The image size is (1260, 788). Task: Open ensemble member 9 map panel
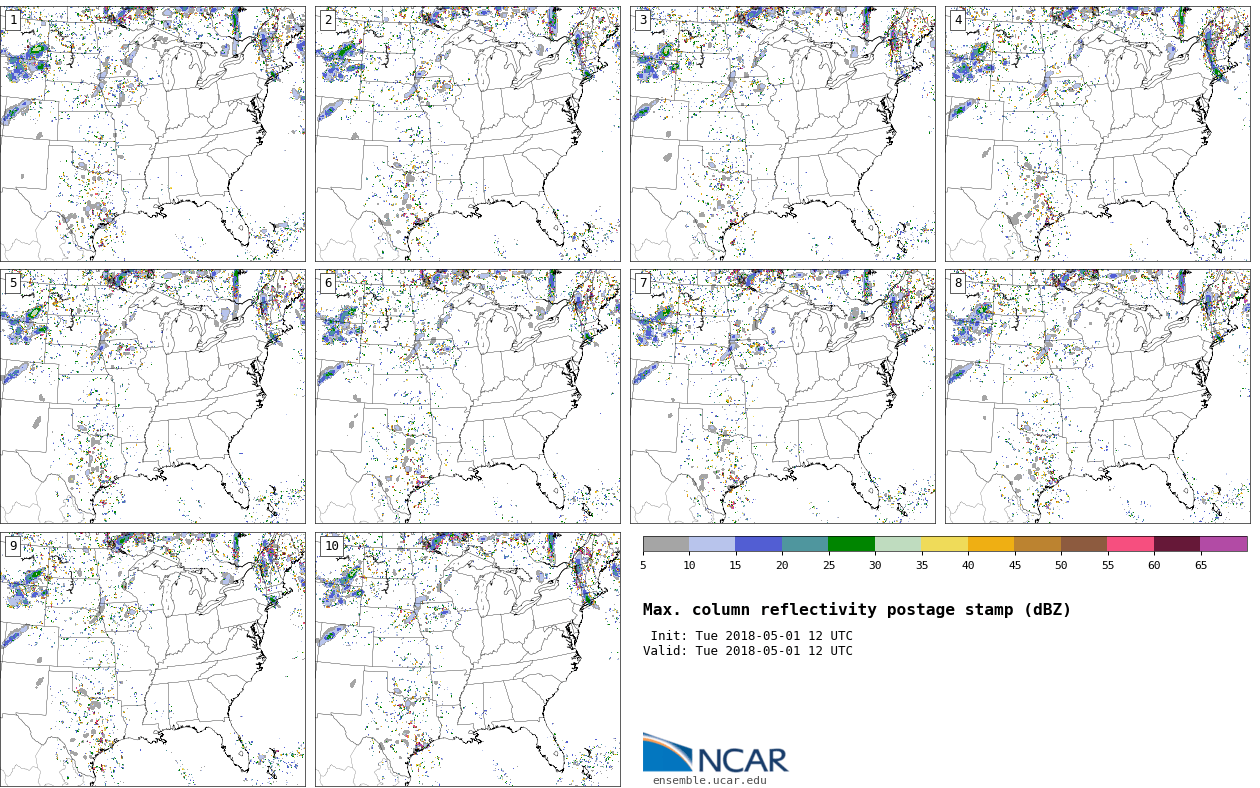coord(153,659)
